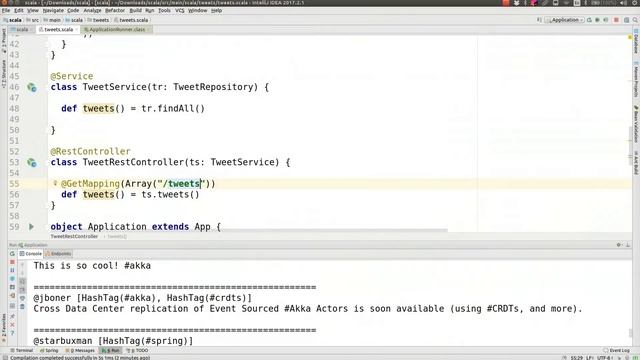Viewport: 640px width, 360px height.
Task: Toggle soft-wrap icon in console gutter
Action: coord(22,282)
